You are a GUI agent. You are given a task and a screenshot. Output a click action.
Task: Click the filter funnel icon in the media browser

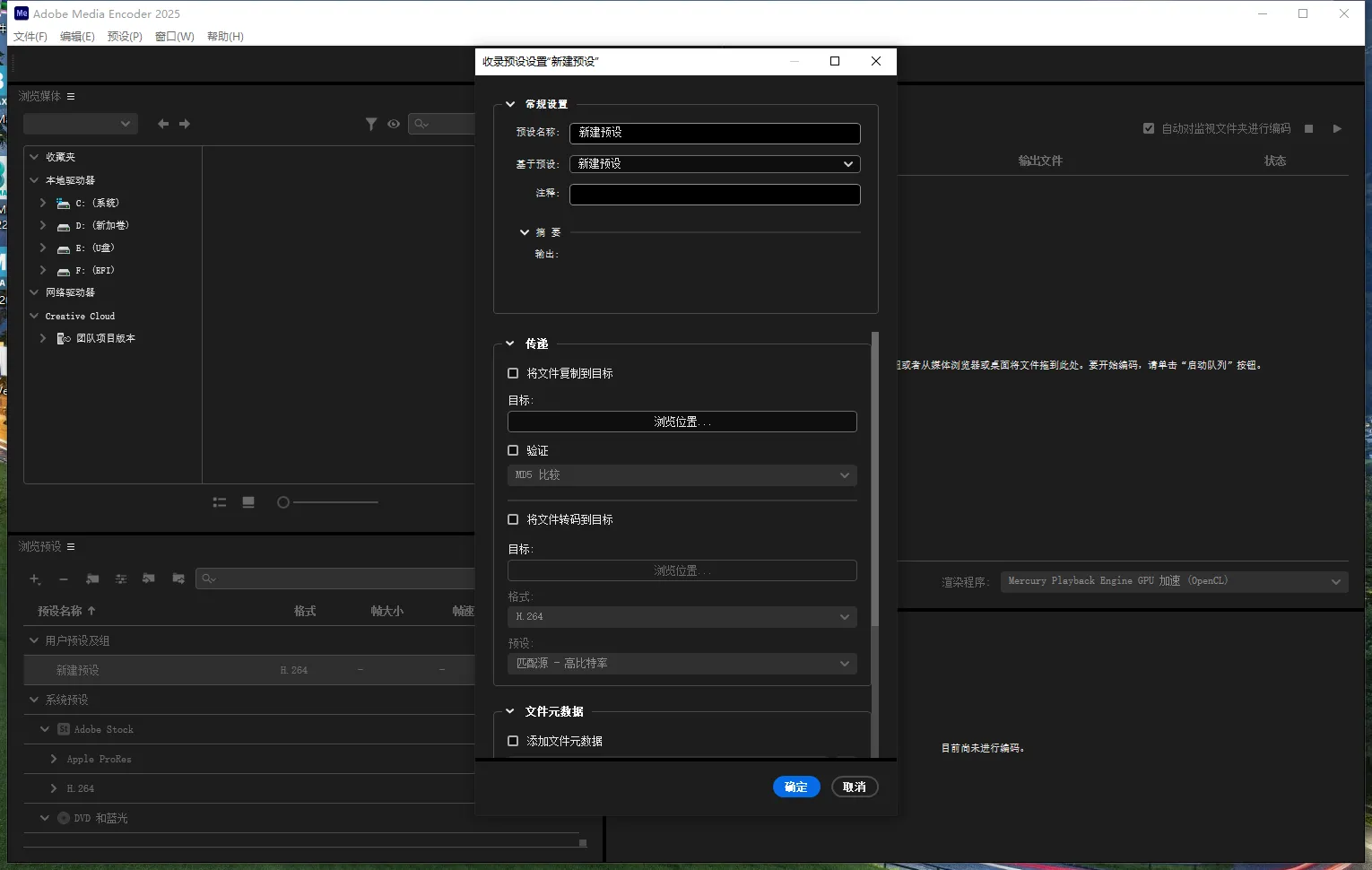(x=371, y=124)
